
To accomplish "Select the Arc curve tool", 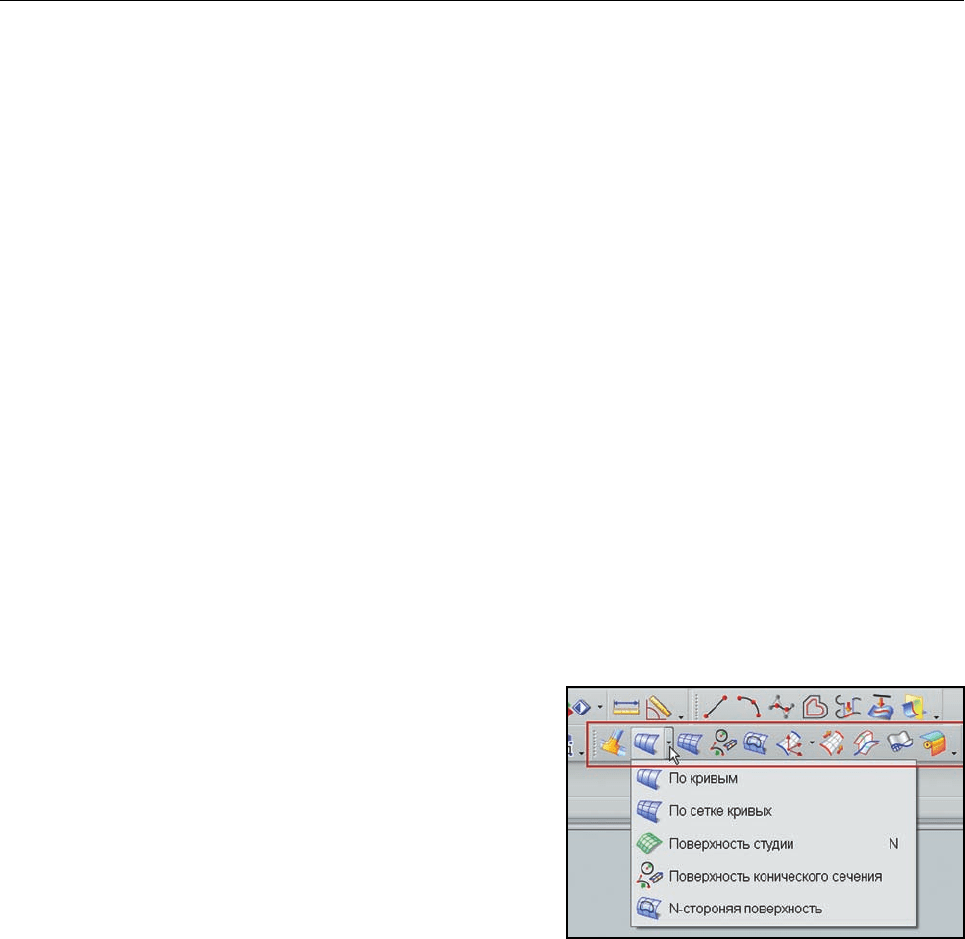I will [749, 707].
